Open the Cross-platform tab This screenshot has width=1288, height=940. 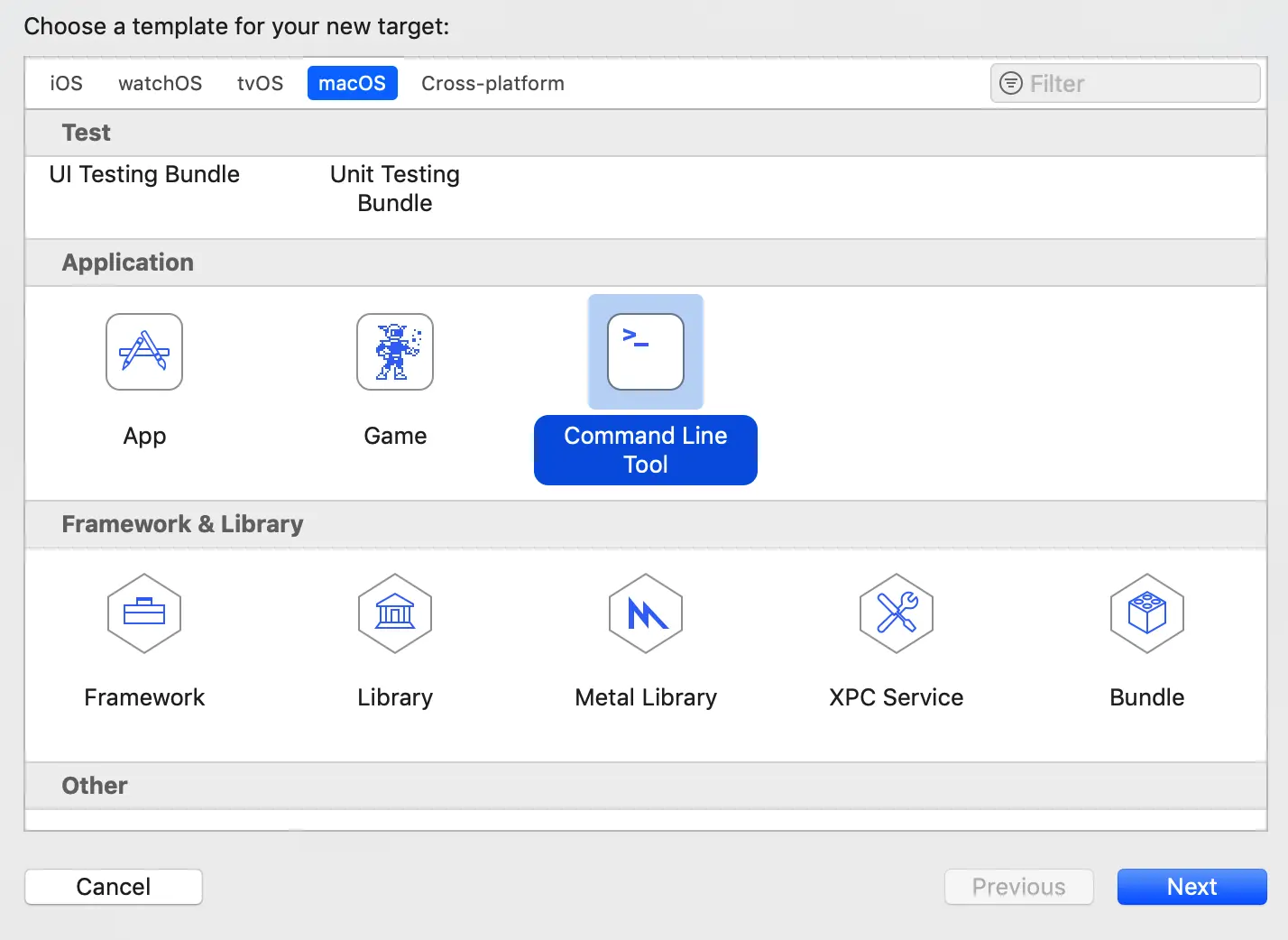point(492,83)
